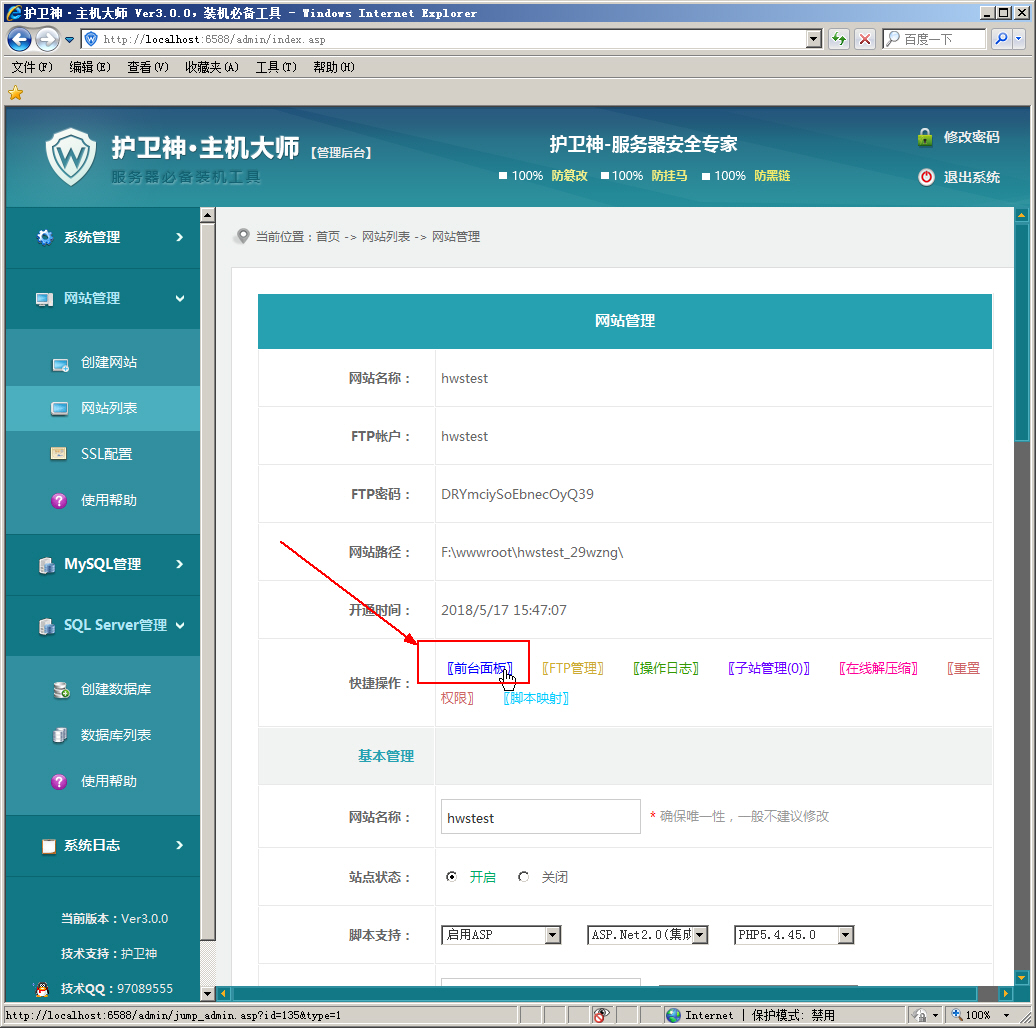Open the 启用ASP script dropdown
This screenshot has height=1028, width=1036.
[x=552, y=935]
